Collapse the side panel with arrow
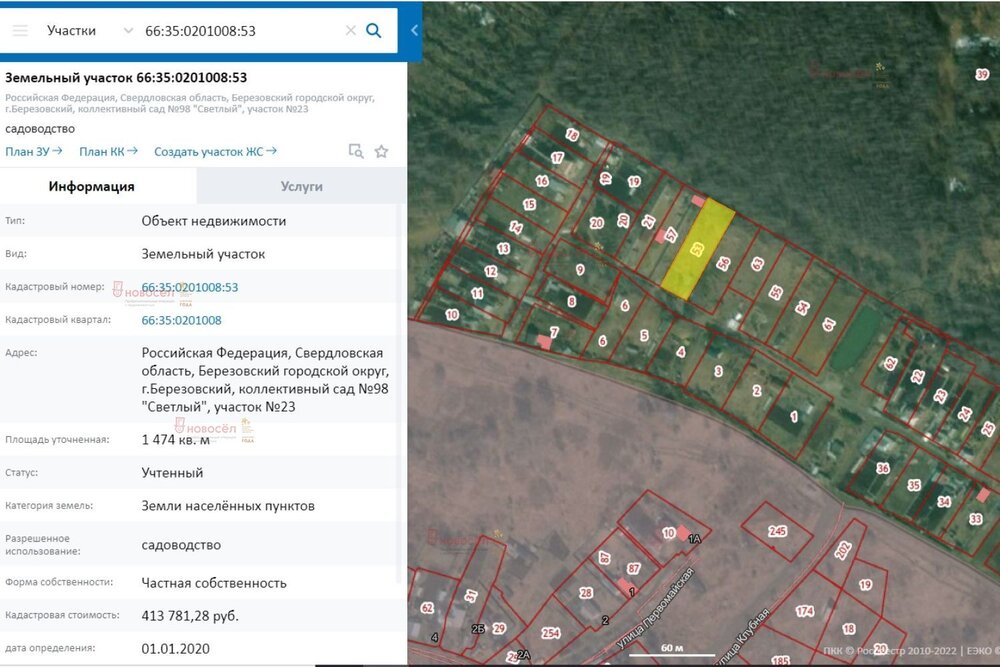 tap(414, 30)
